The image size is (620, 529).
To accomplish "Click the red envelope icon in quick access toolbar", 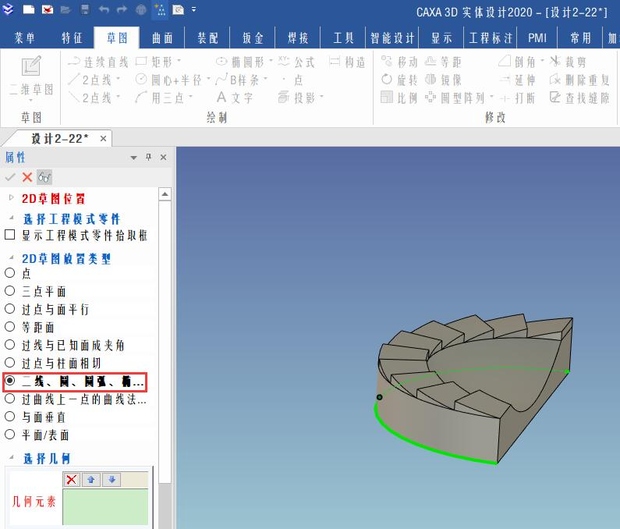I will [x=47, y=9].
